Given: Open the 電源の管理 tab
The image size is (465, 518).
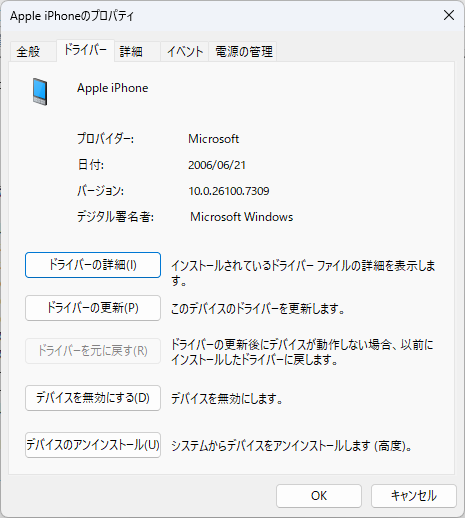Looking at the screenshot, I should coord(243,52).
